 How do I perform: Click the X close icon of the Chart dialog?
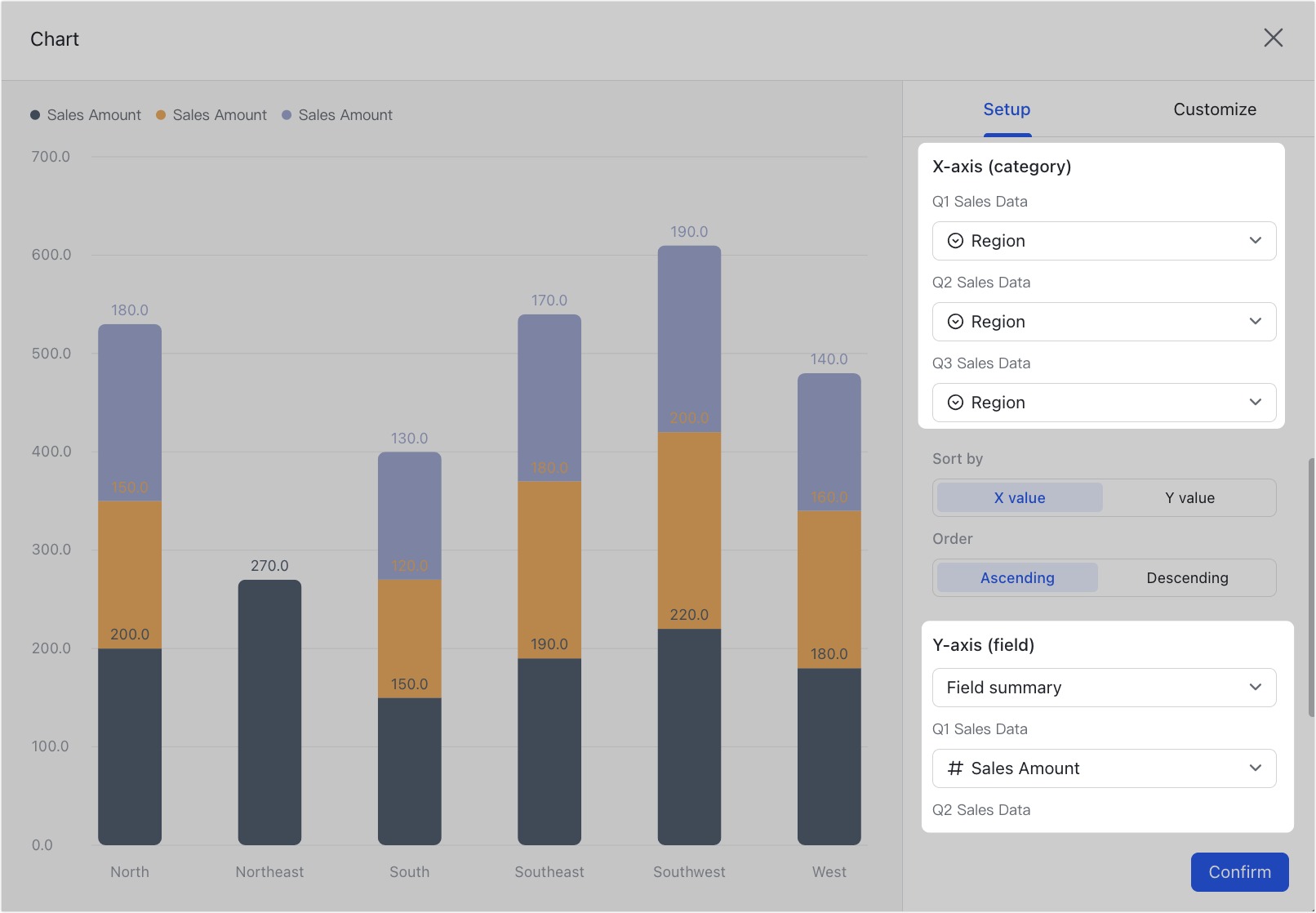pos(1274,38)
